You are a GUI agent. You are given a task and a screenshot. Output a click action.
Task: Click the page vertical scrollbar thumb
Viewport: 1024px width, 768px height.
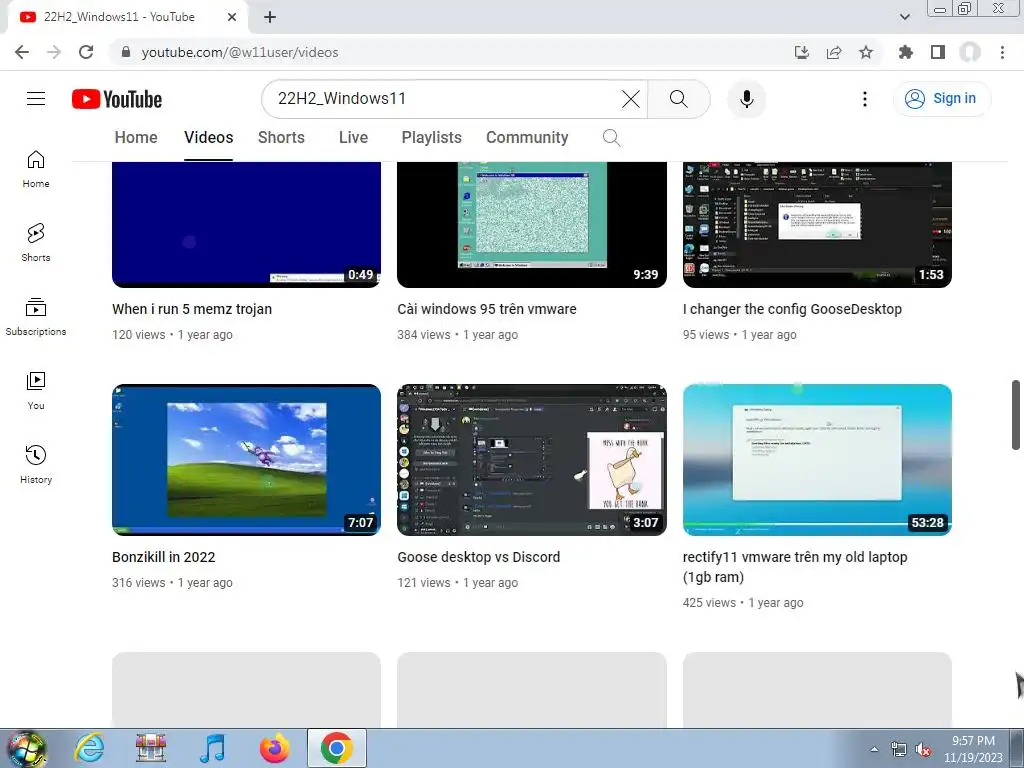click(x=1016, y=415)
